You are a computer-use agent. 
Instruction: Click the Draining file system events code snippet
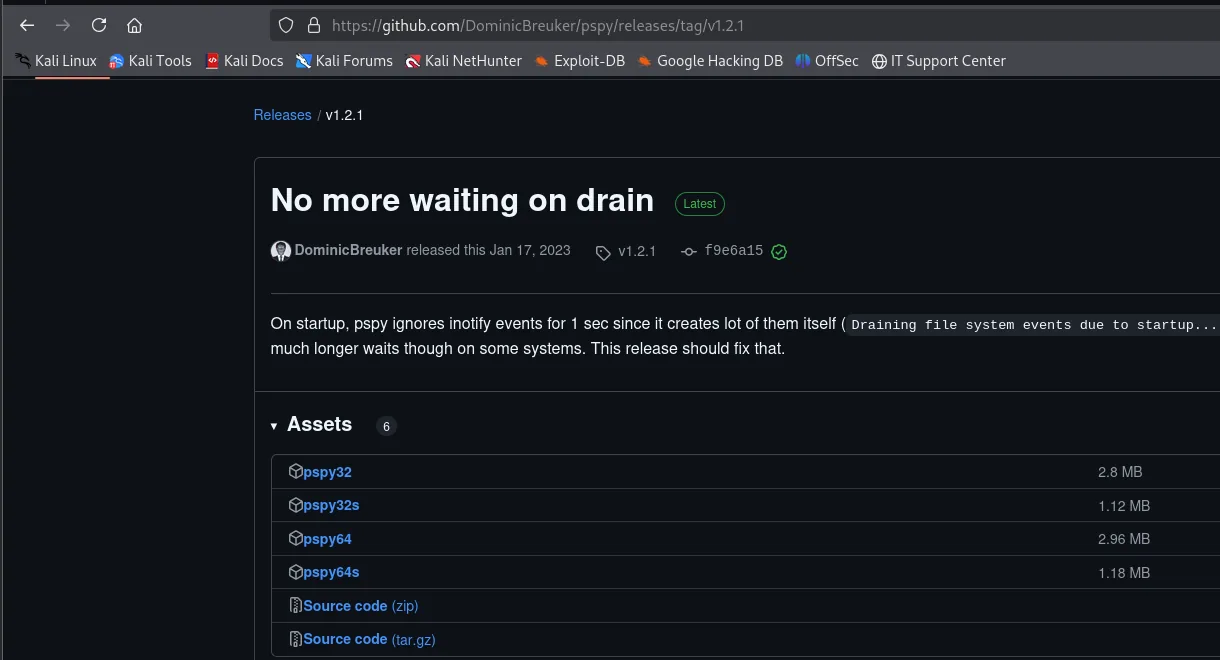[x=1033, y=325]
